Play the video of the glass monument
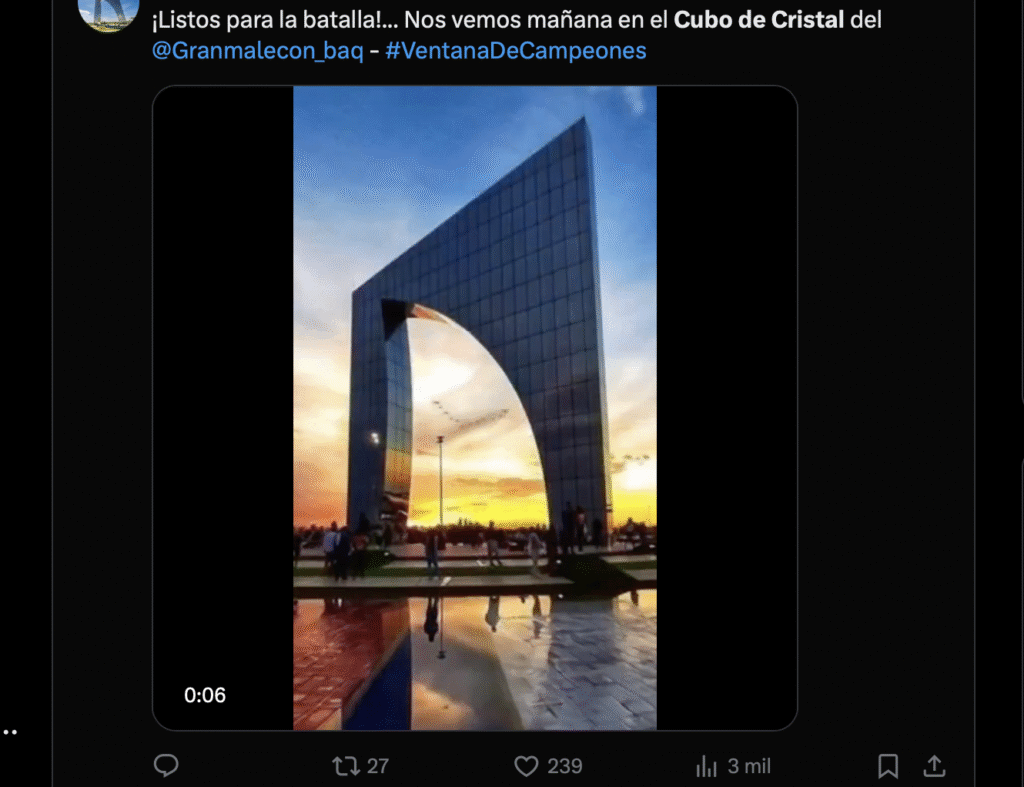1024x787 pixels. point(475,408)
